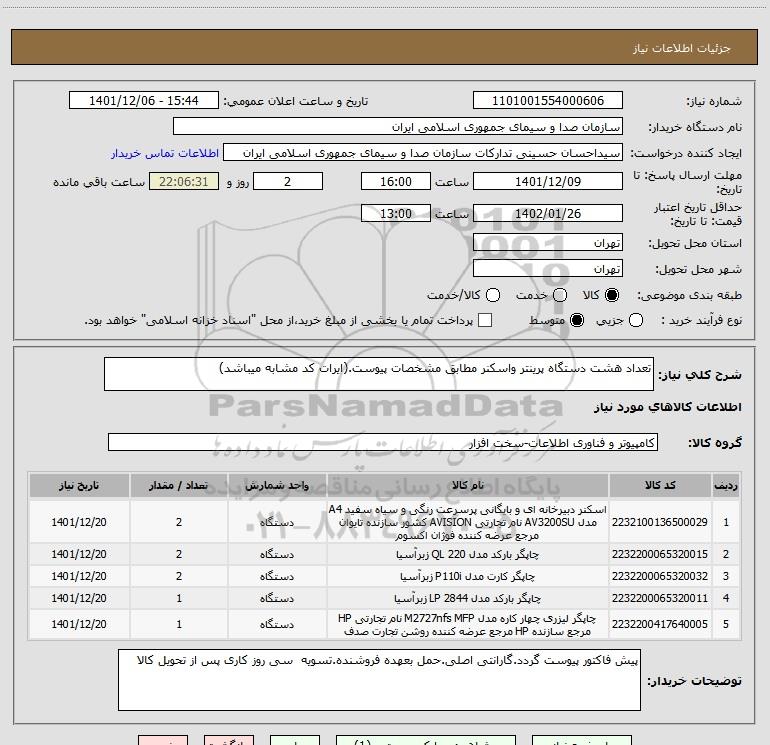Click the تعداد / مقدار column header
This screenshot has height=745, width=770.
coord(179,486)
